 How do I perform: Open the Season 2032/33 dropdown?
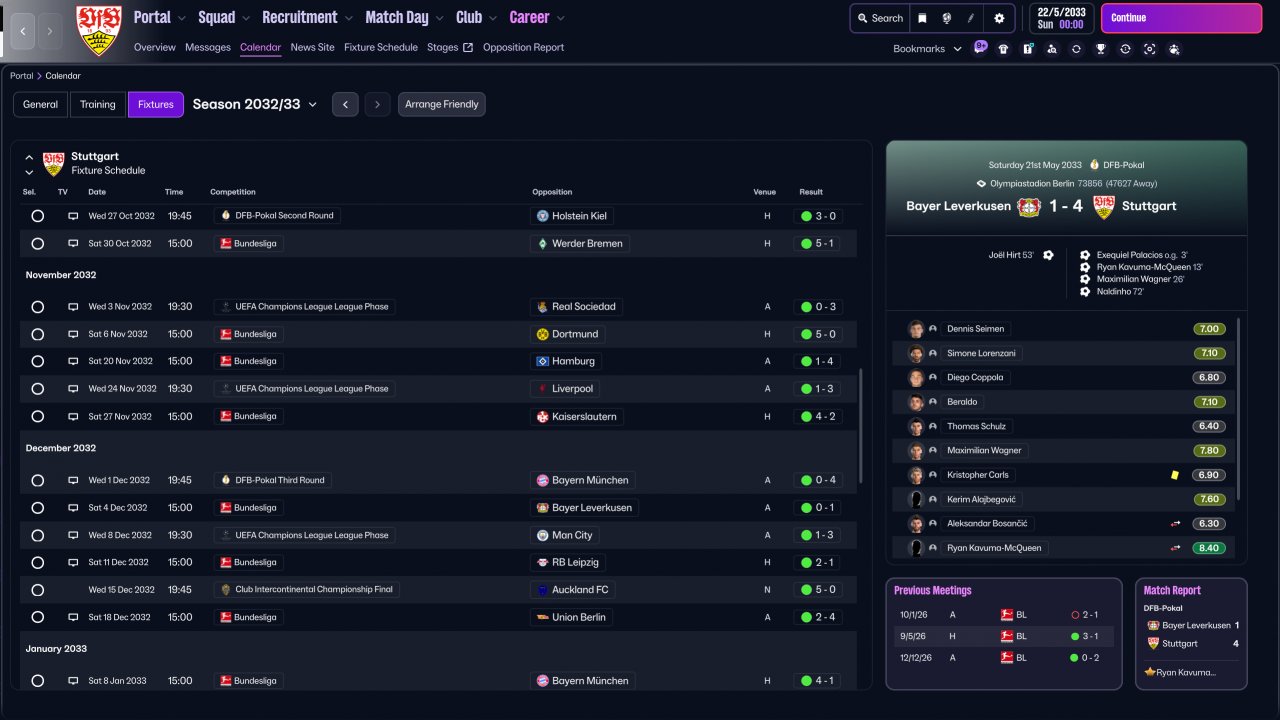pos(255,104)
